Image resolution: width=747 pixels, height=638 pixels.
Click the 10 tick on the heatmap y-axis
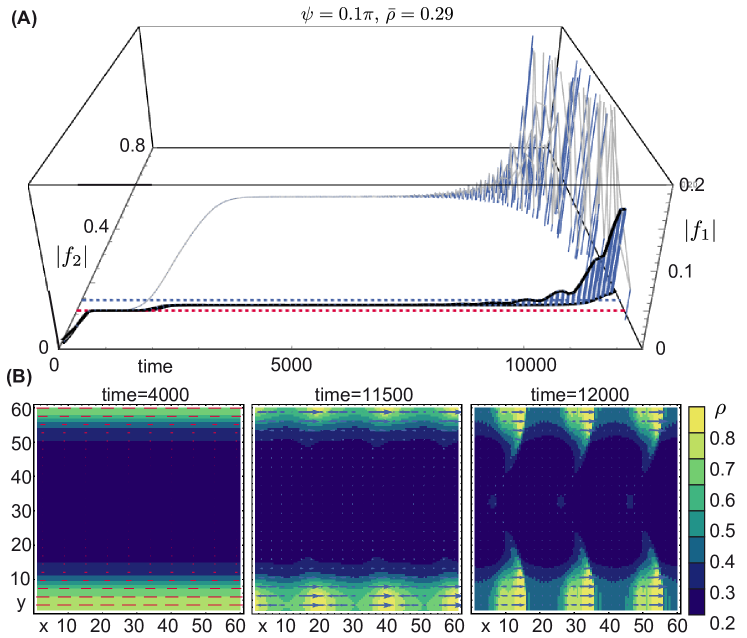(20, 580)
